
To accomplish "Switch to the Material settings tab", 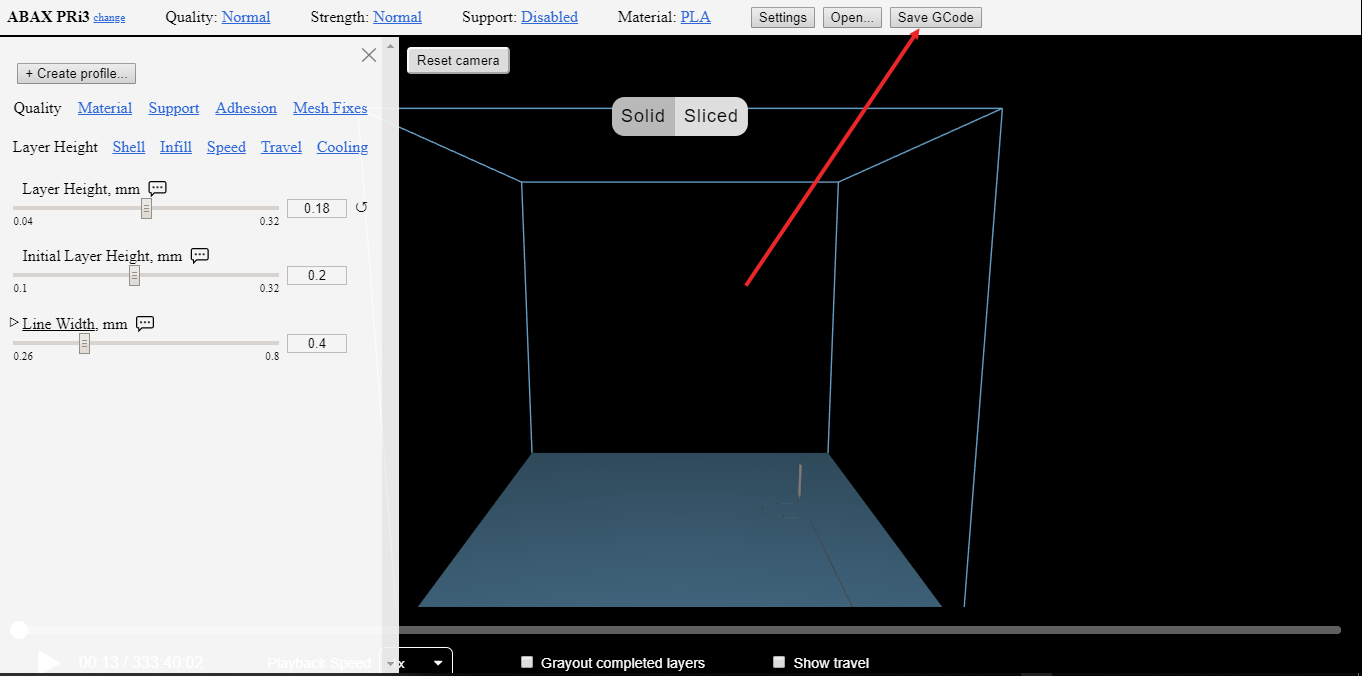I will [105, 108].
